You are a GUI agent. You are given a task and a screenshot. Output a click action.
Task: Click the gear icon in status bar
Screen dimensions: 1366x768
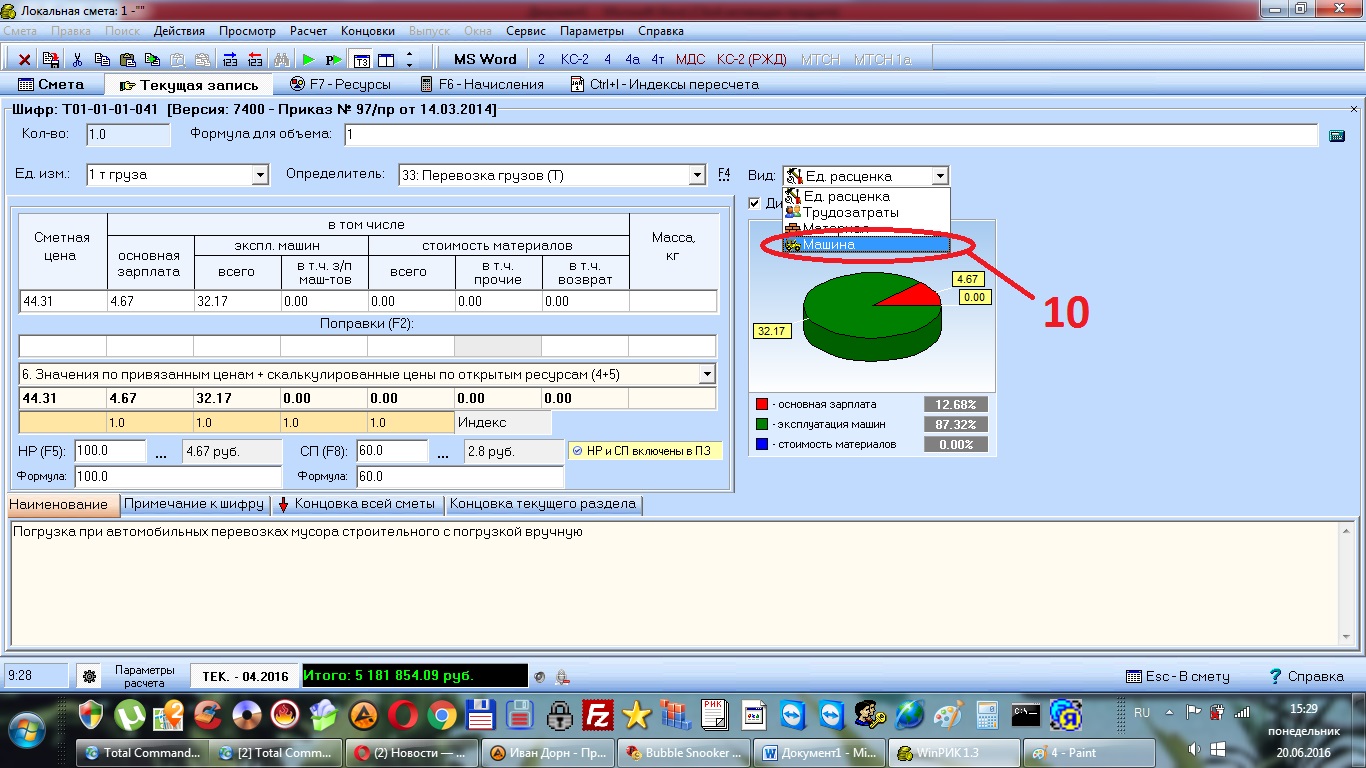90,676
